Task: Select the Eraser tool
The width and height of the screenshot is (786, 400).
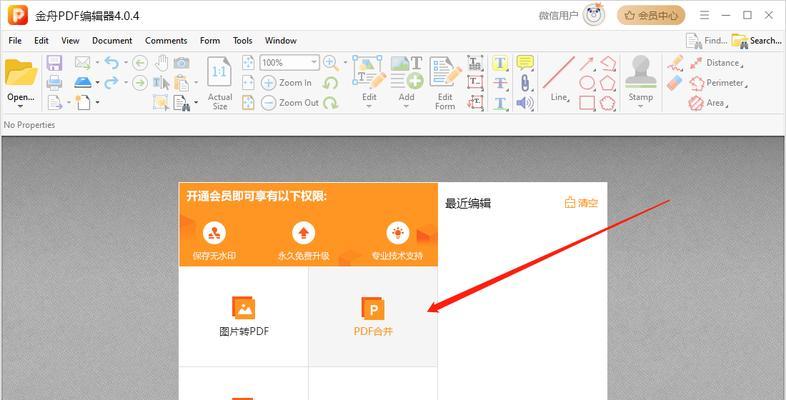Action: (675, 83)
